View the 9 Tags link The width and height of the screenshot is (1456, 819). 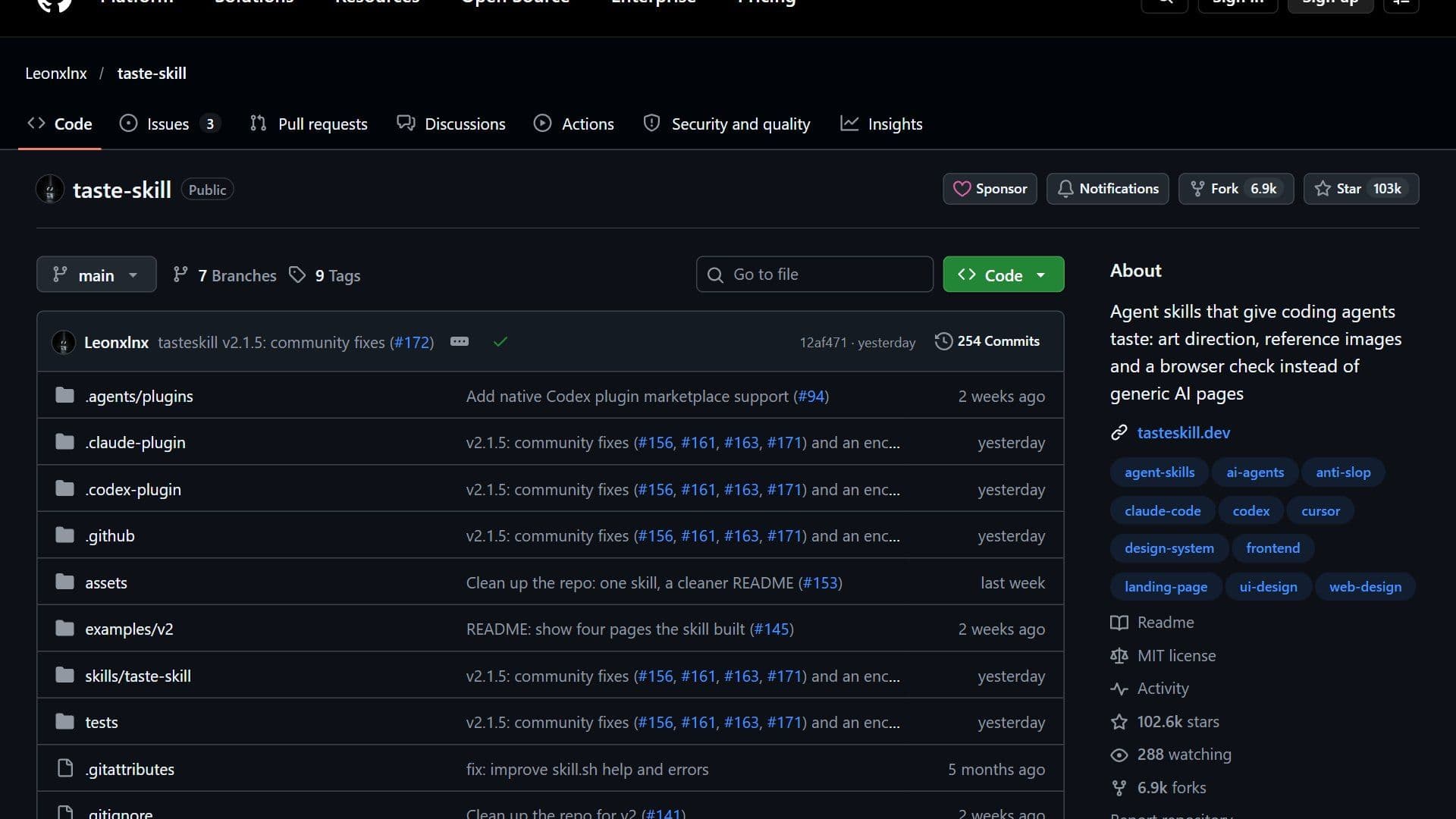pos(325,275)
